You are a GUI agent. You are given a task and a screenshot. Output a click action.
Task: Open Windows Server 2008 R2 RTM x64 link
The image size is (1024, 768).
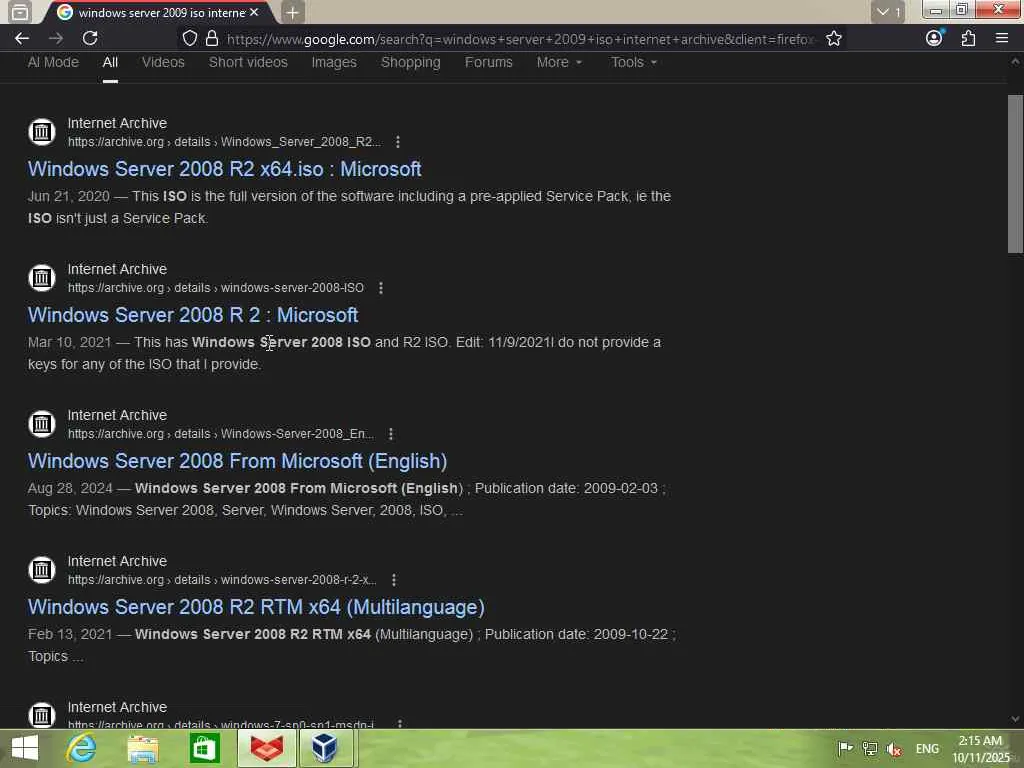[256, 607]
